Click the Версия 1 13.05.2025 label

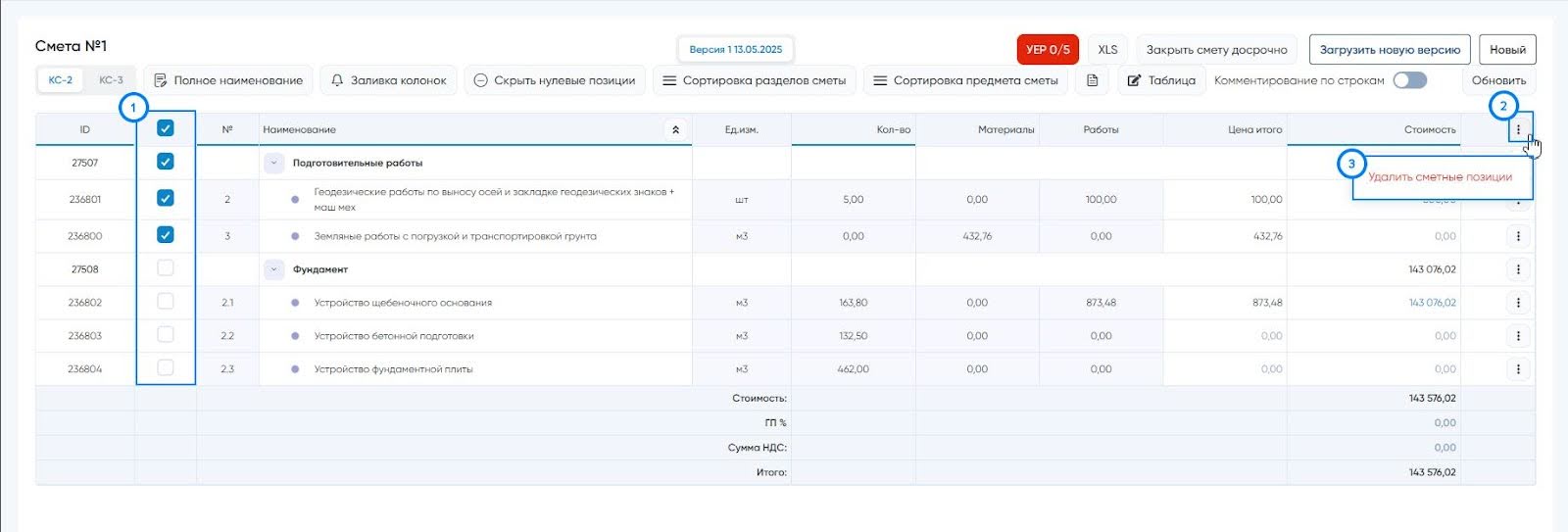[735, 49]
